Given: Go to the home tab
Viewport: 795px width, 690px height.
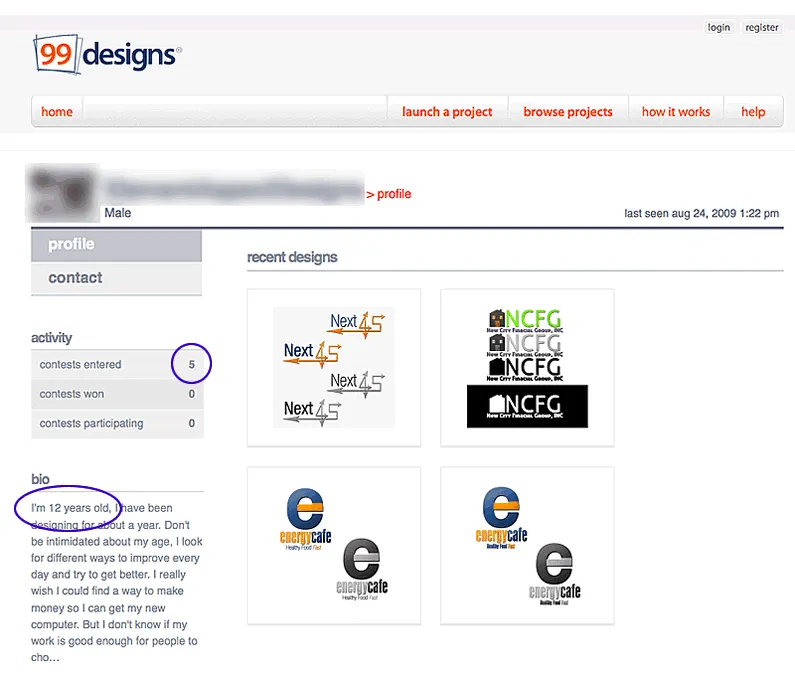Looking at the screenshot, I should click(57, 112).
